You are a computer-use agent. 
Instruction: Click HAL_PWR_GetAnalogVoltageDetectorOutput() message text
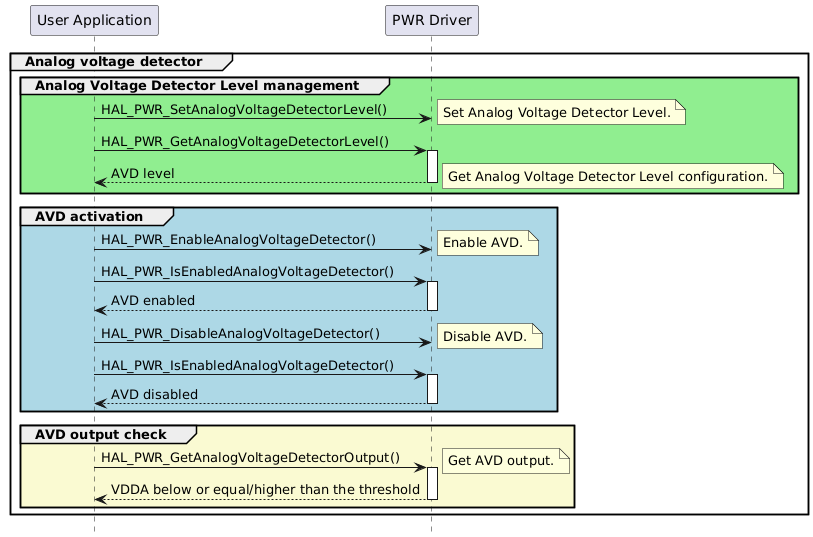click(x=250, y=458)
